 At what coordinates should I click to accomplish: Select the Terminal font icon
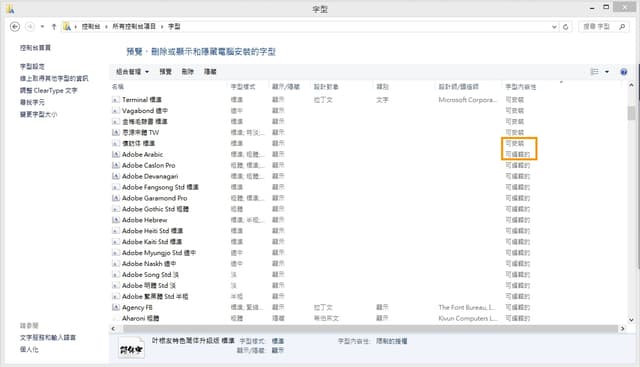(x=116, y=100)
